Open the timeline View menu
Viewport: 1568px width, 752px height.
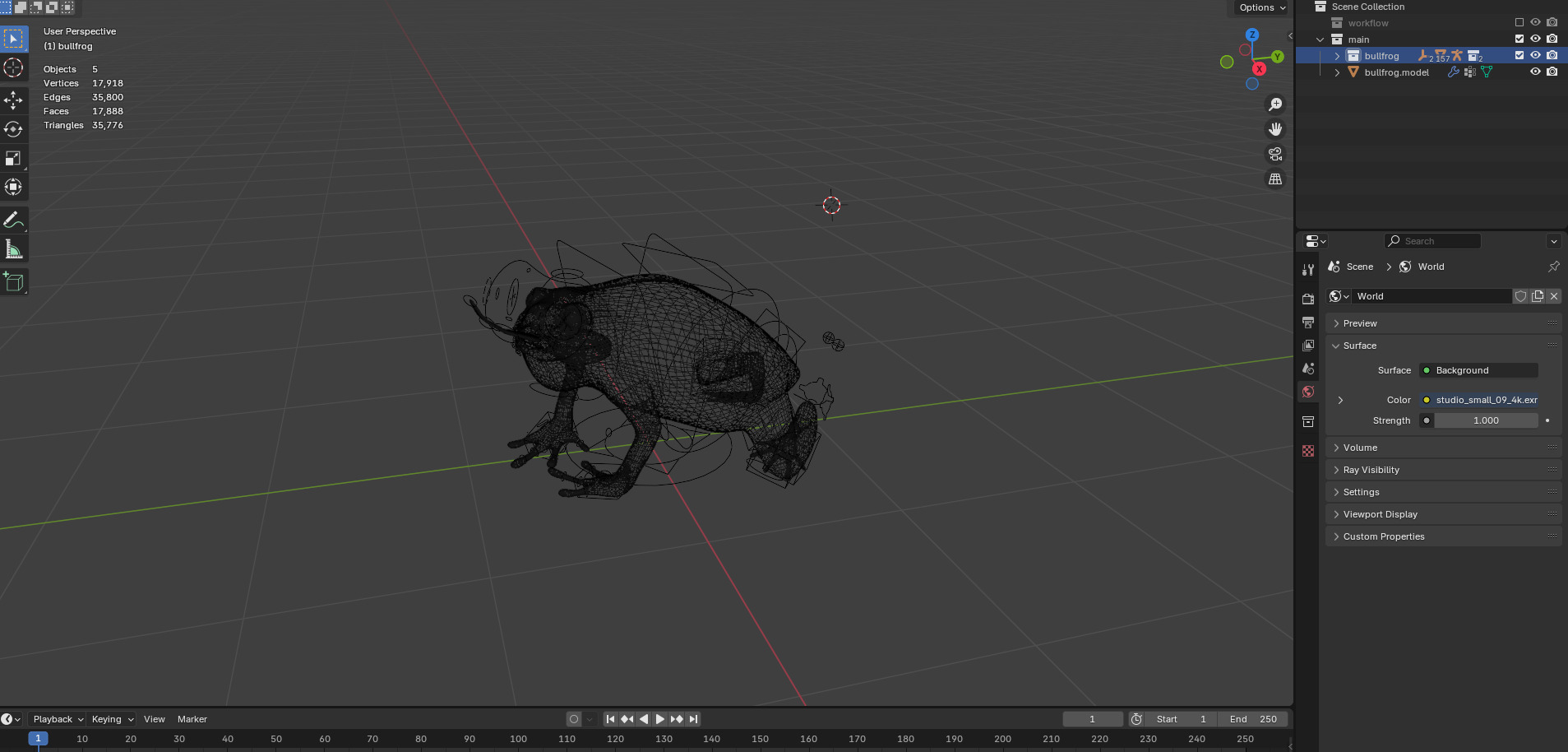click(x=155, y=719)
